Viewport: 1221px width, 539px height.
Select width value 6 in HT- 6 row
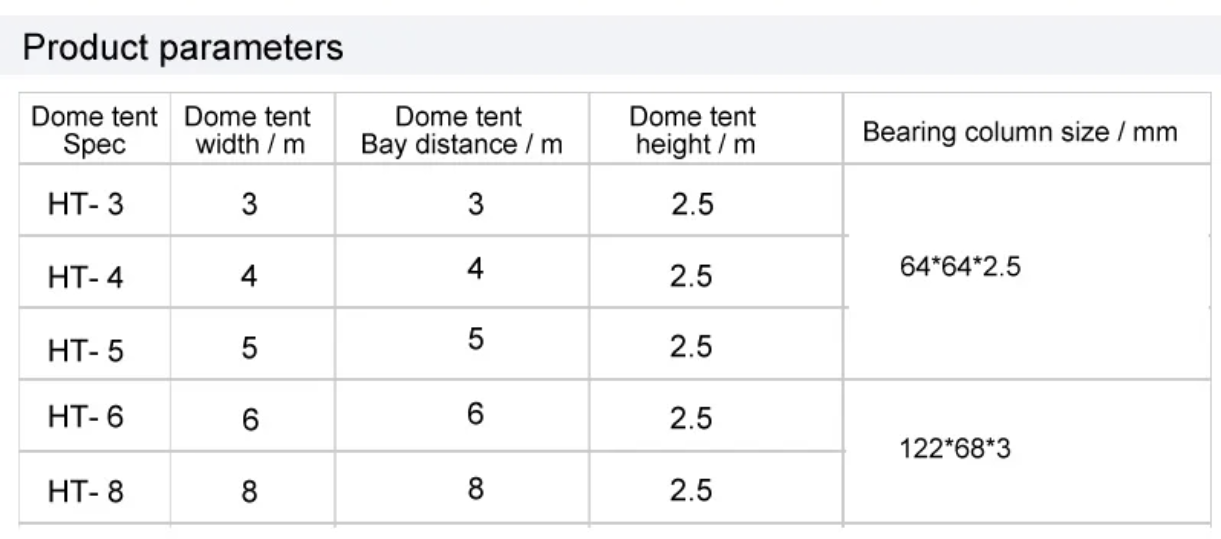pyautogui.click(x=250, y=420)
